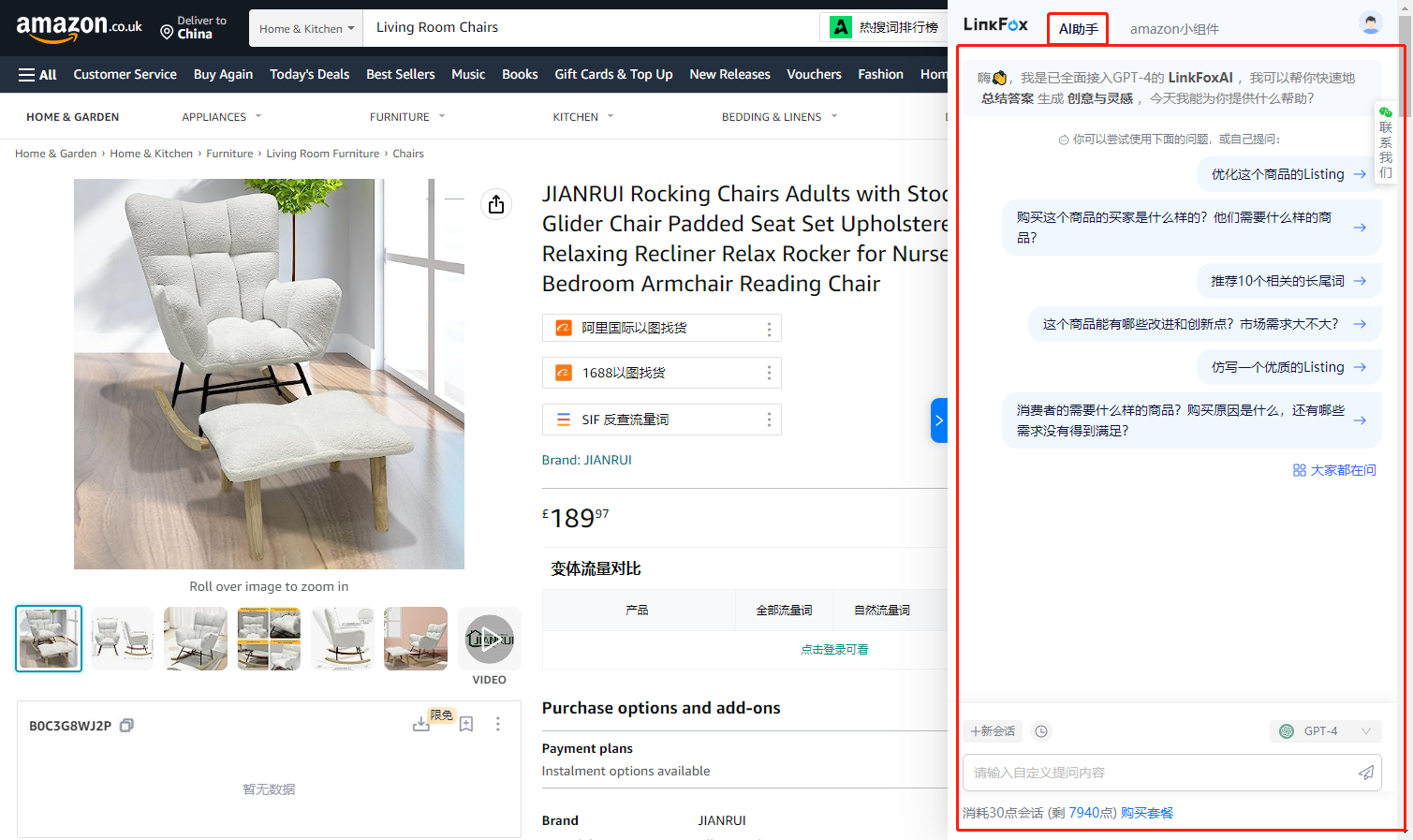Open the GPT-4 model dropdown

[x=1325, y=731]
